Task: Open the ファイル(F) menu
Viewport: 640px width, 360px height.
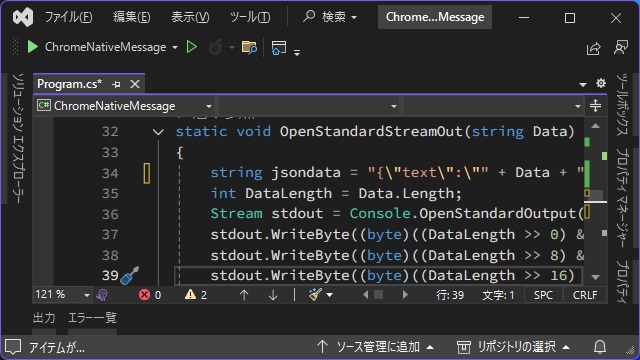Action: pos(68,17)
